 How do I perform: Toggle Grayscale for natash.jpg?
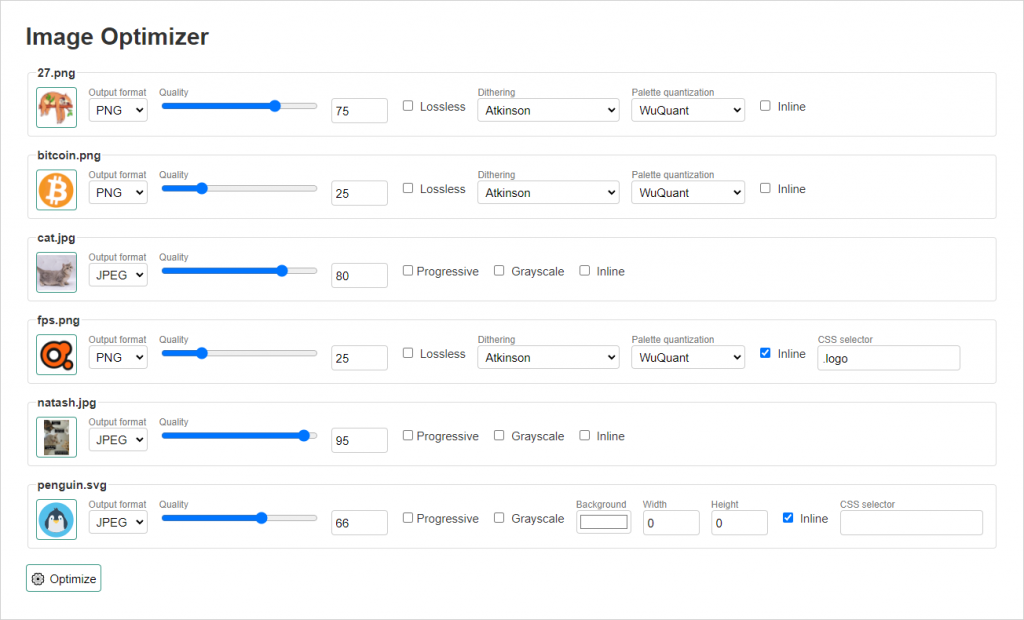tap(499, 435)
